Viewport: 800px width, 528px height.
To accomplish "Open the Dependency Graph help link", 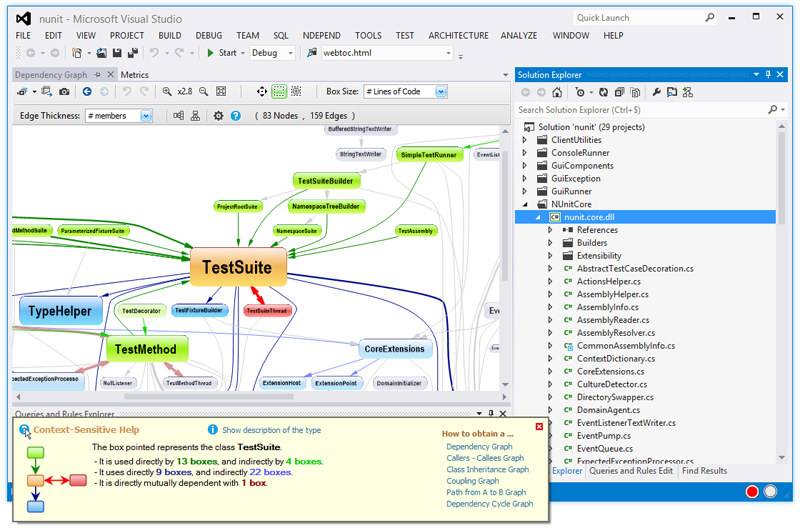I will point(479,446).
